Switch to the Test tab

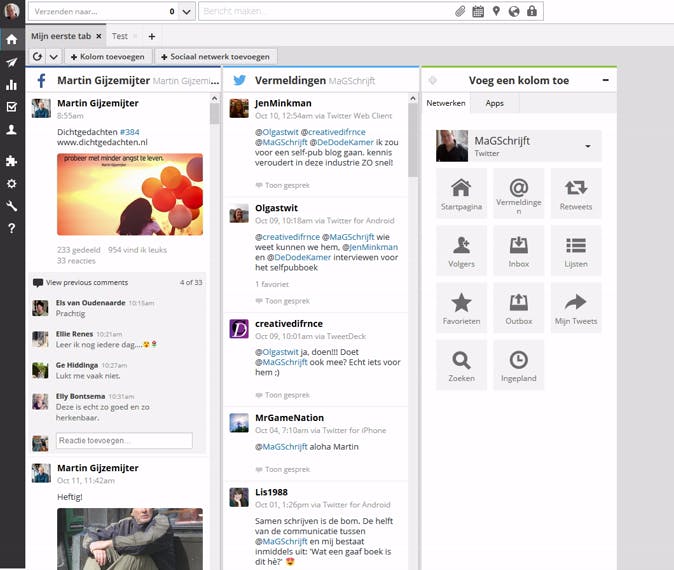[120, 36]
